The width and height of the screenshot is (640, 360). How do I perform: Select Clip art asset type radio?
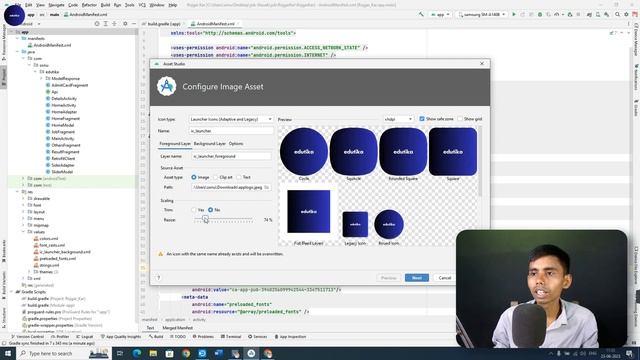[216, 177]
